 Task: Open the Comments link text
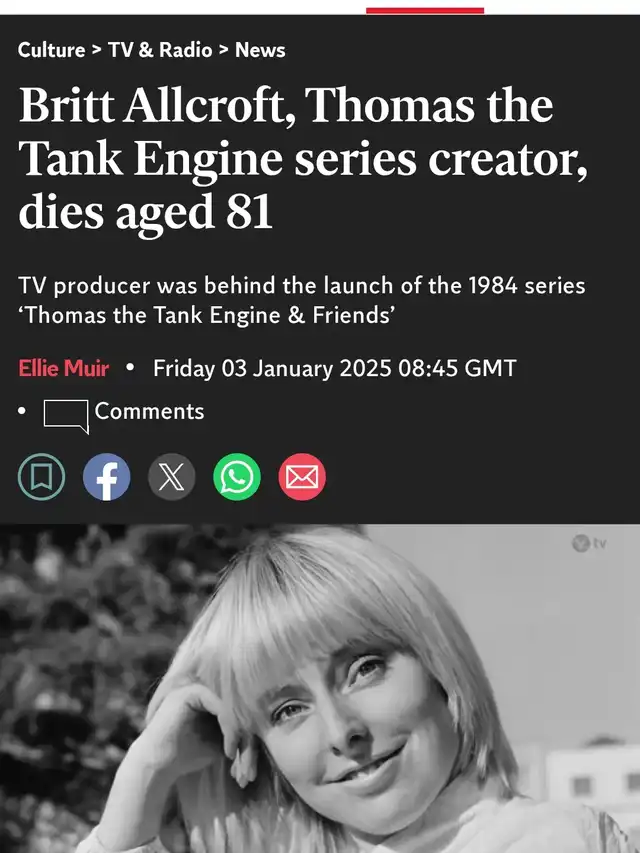coord(149,411)
